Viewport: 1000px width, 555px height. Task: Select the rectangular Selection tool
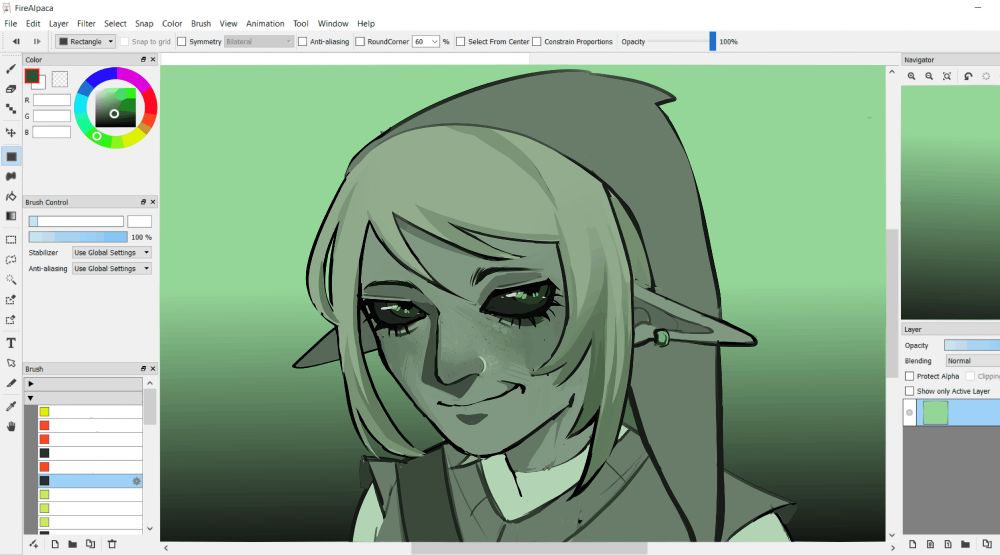pos(11,240)
